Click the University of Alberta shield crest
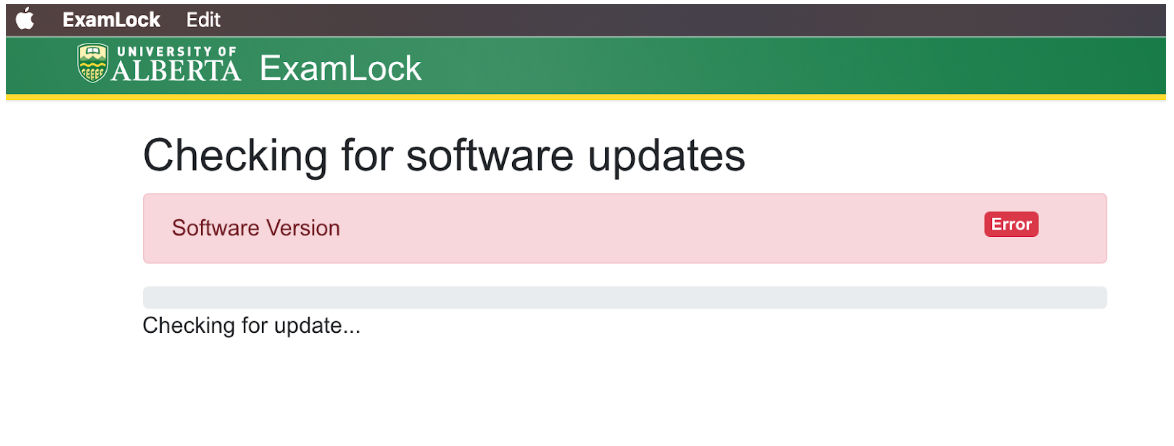The height and width of the screenshot is (446, 1174). 92,63
